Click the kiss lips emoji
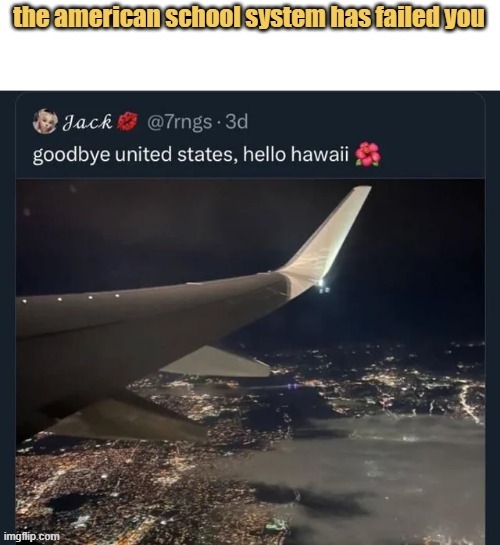500x545 pixels. (x=127, y=122)
